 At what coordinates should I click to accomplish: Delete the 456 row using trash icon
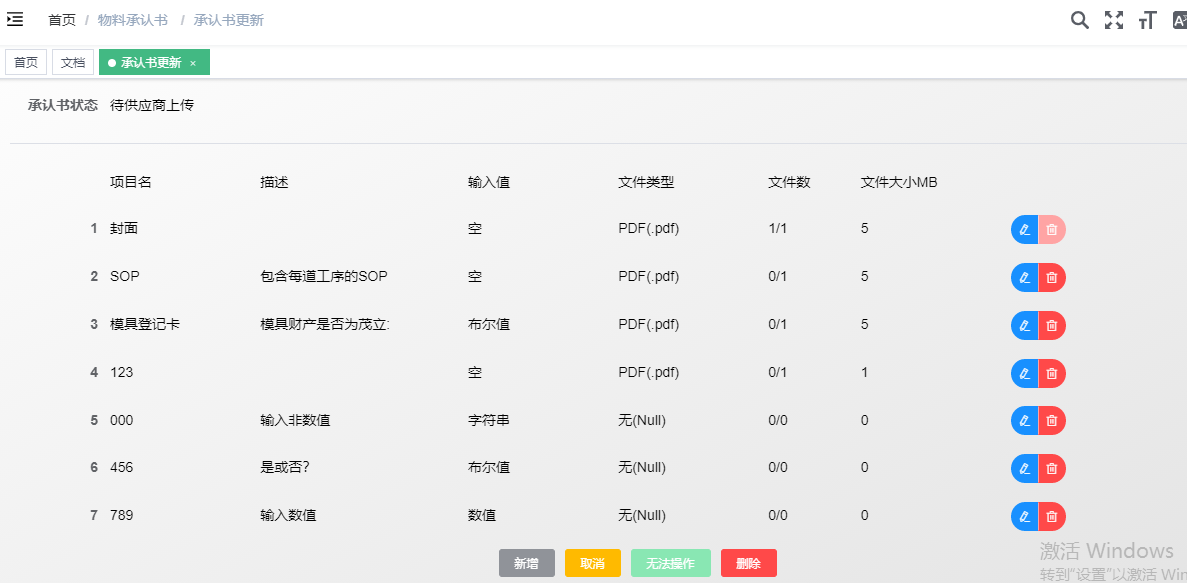click(1052, 468)
